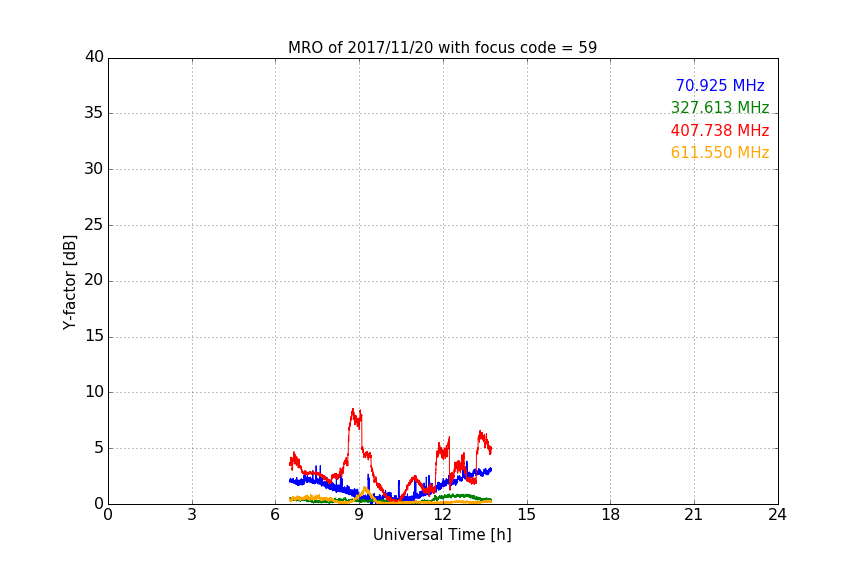Click the x-axis tick label 18

click(x=611, y=515)
